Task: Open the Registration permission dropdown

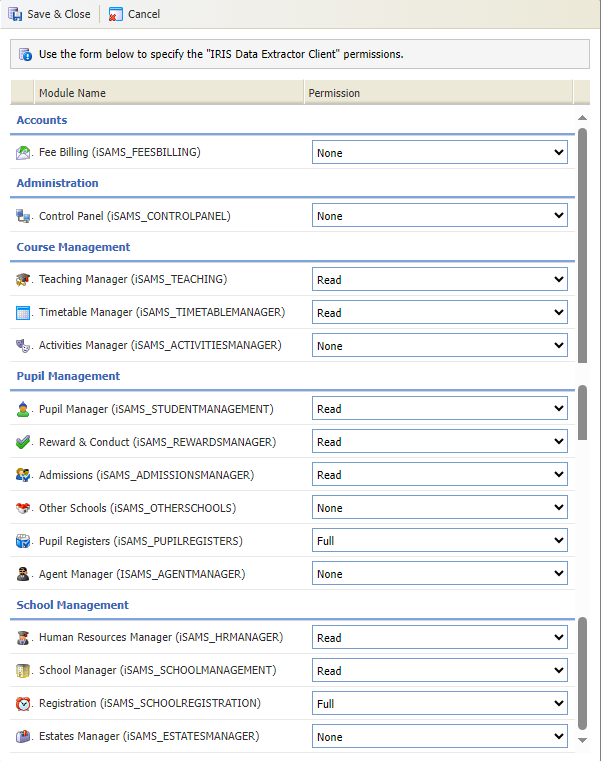Action: [439, 704]
